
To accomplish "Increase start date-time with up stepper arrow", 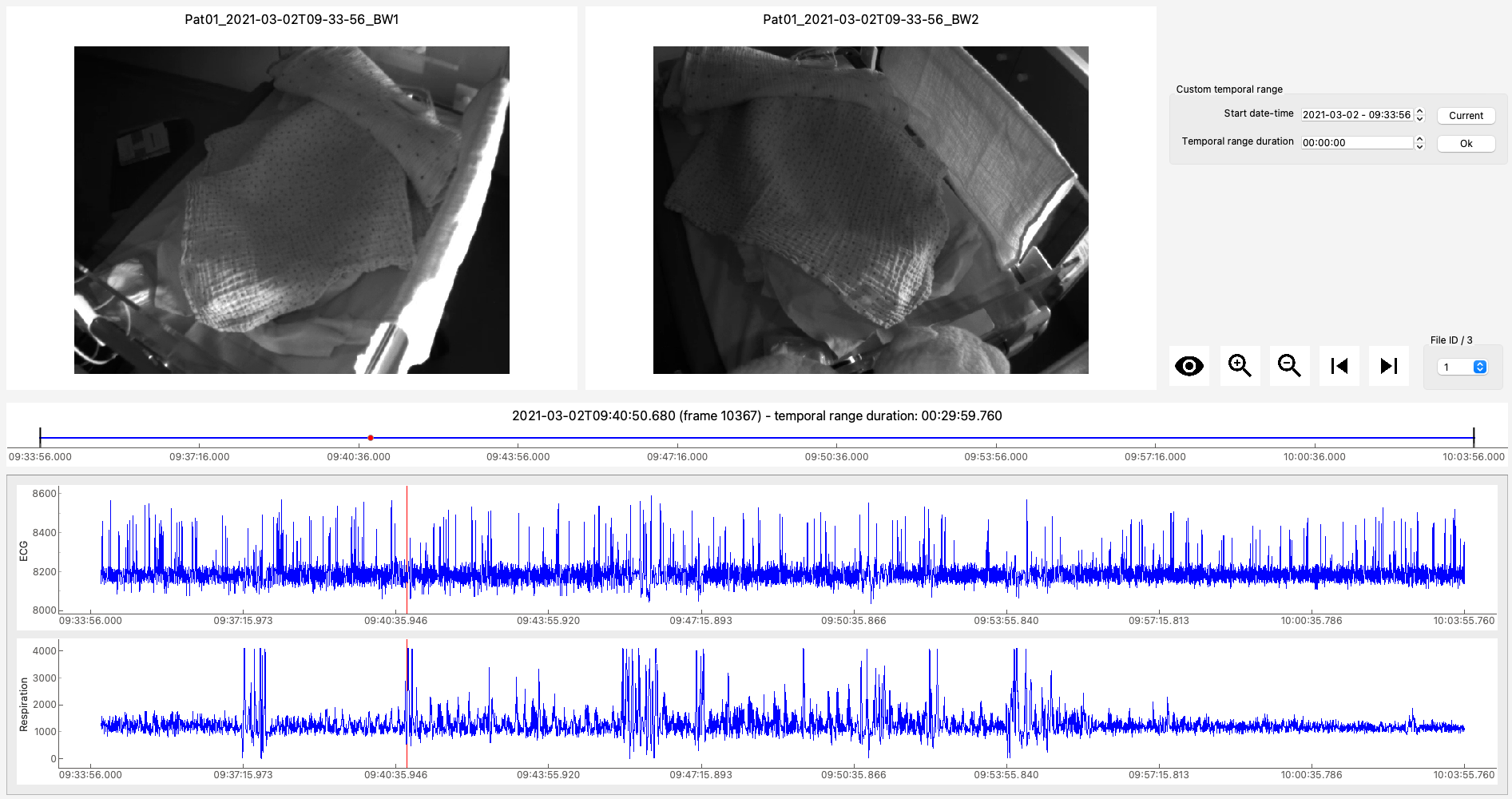I will tap(1419, 111).
